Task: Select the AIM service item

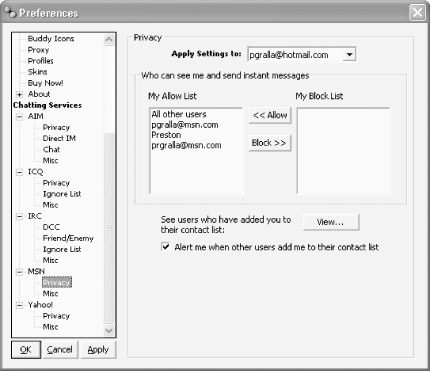Action: pos(35,116)
